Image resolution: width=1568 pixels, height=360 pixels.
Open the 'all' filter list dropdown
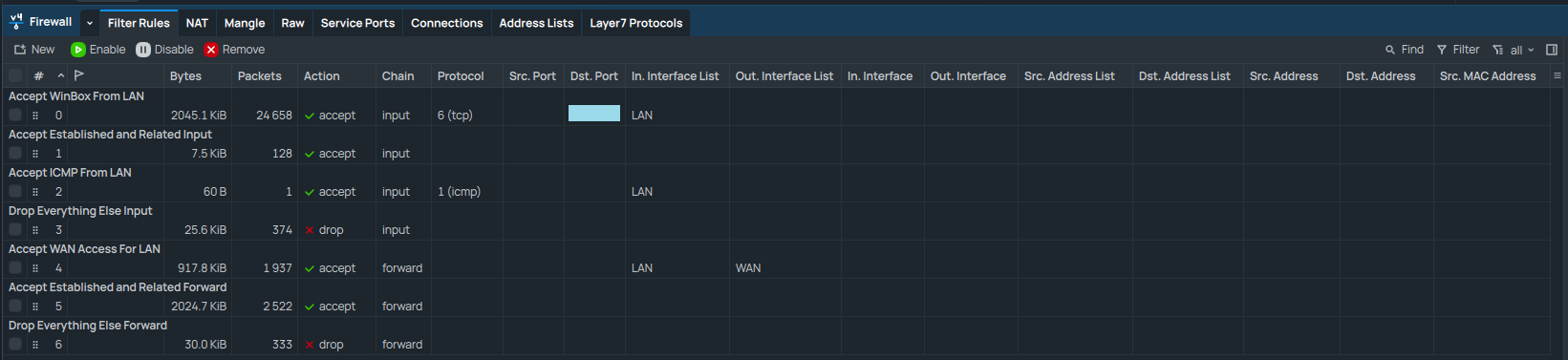pyautogui.click(x=1514, y=50)
